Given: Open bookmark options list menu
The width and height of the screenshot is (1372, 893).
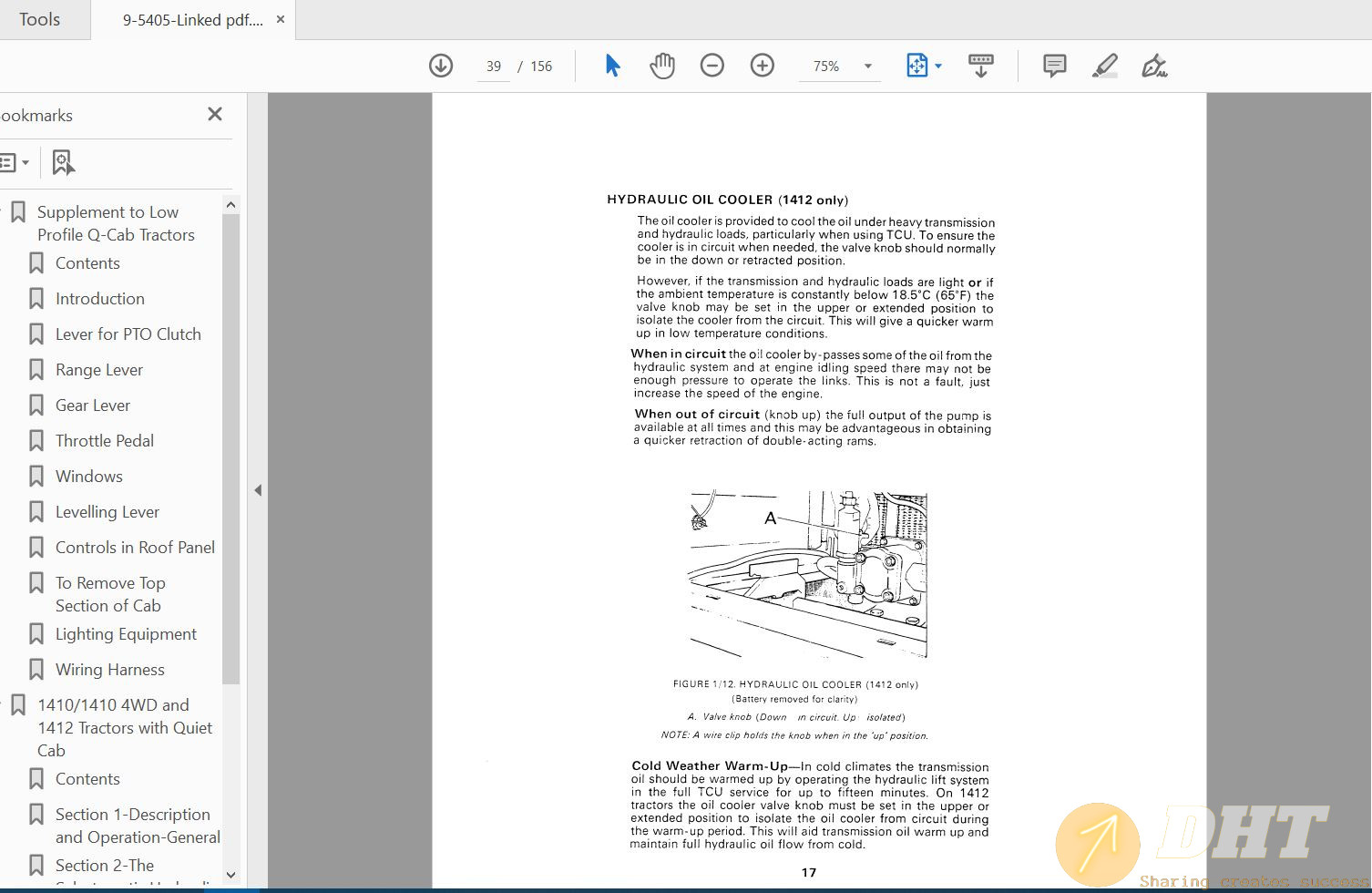Looking at the screenshot, I should [14, 163].
